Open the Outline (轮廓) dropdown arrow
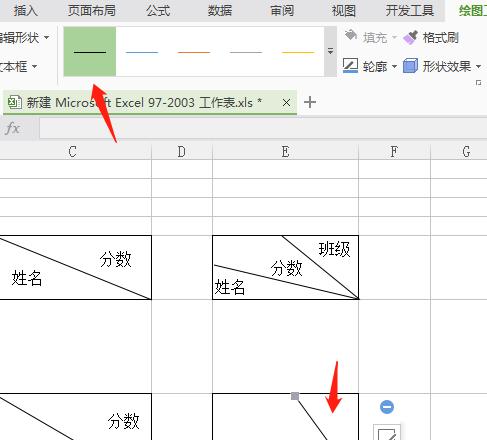This screenshot has width=487, height=440. tap(394, 67)
